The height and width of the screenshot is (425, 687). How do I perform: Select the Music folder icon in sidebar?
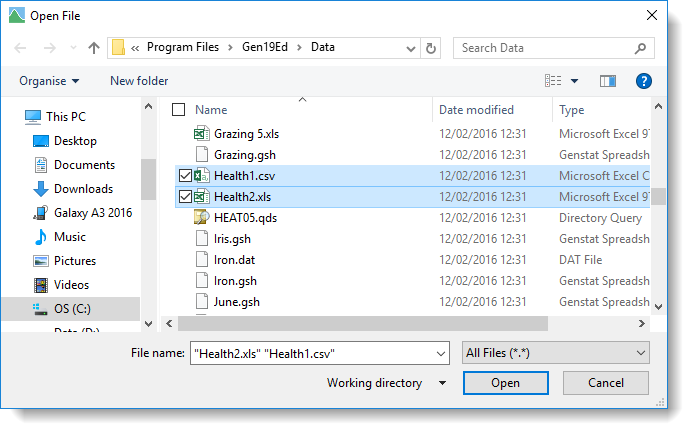tap(41, 237)
